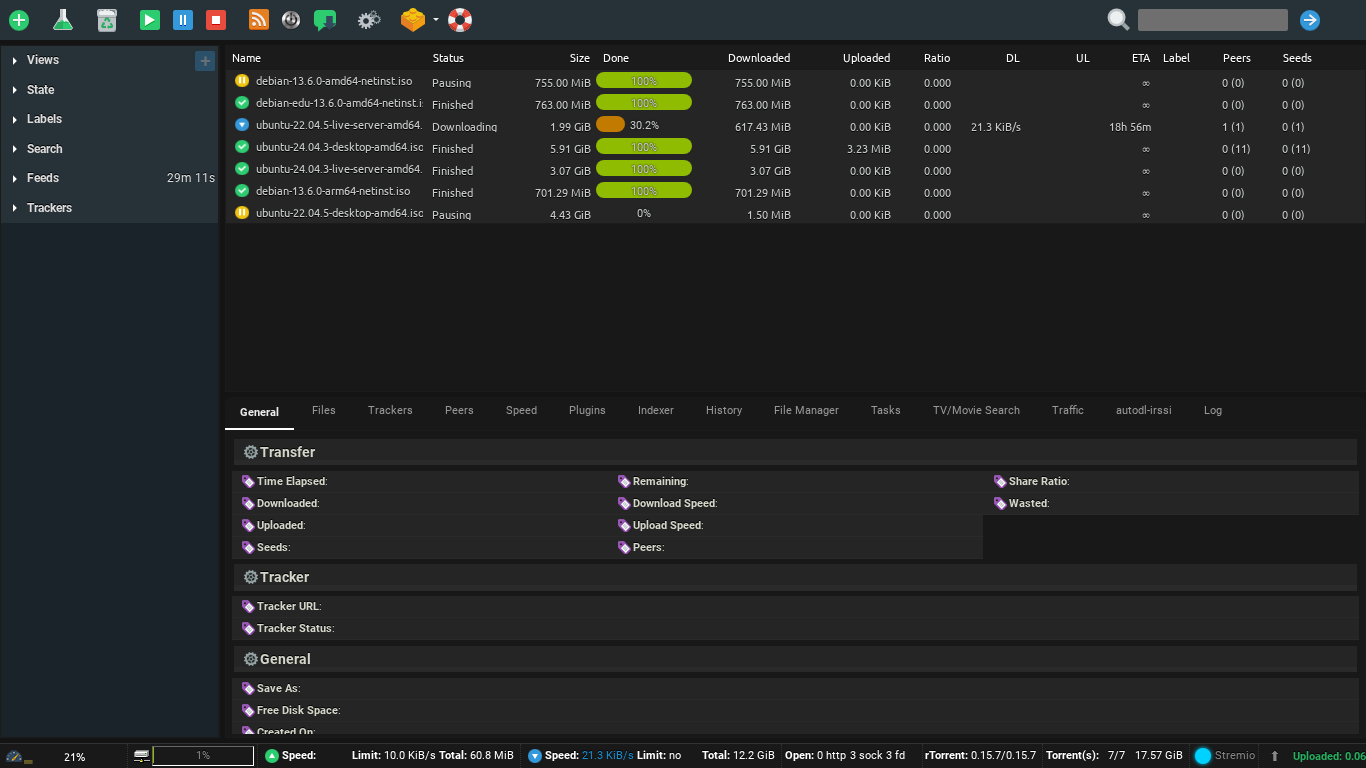
Task: Click green upload speed icon in status bar
Action: (x=272, y=756)
